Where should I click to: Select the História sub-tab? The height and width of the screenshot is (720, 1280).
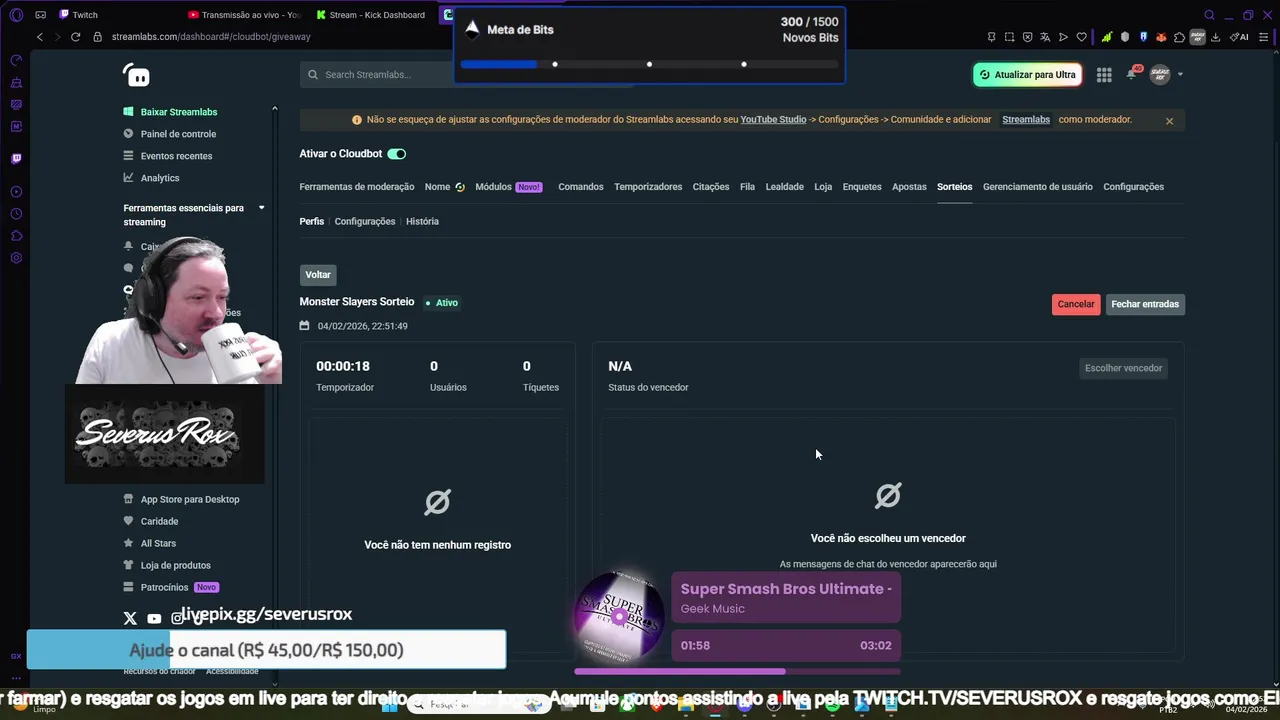click(422, 221)
